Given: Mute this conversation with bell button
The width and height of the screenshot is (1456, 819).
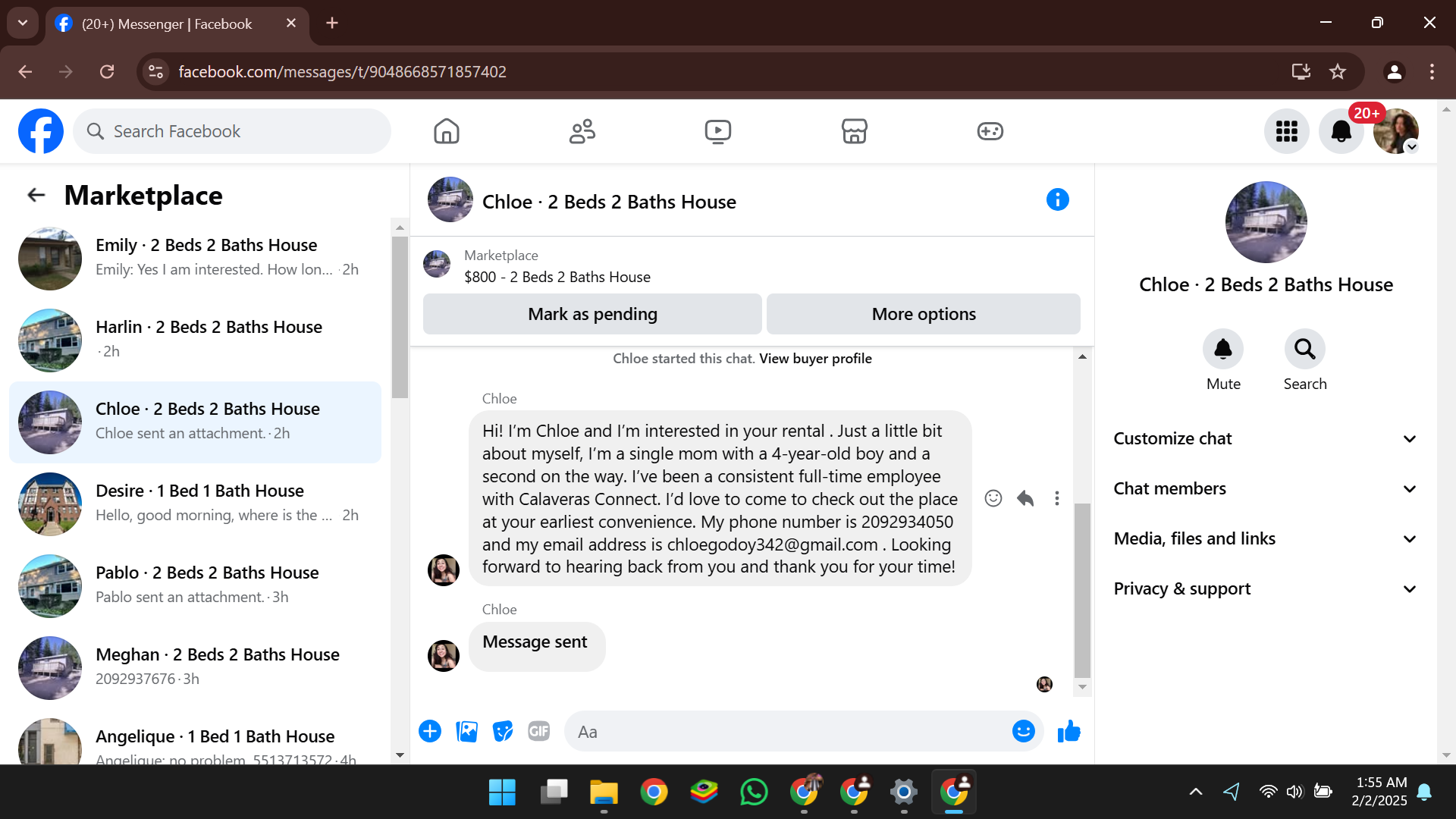Looking at the screenshot, I should tap(1222, 349).
